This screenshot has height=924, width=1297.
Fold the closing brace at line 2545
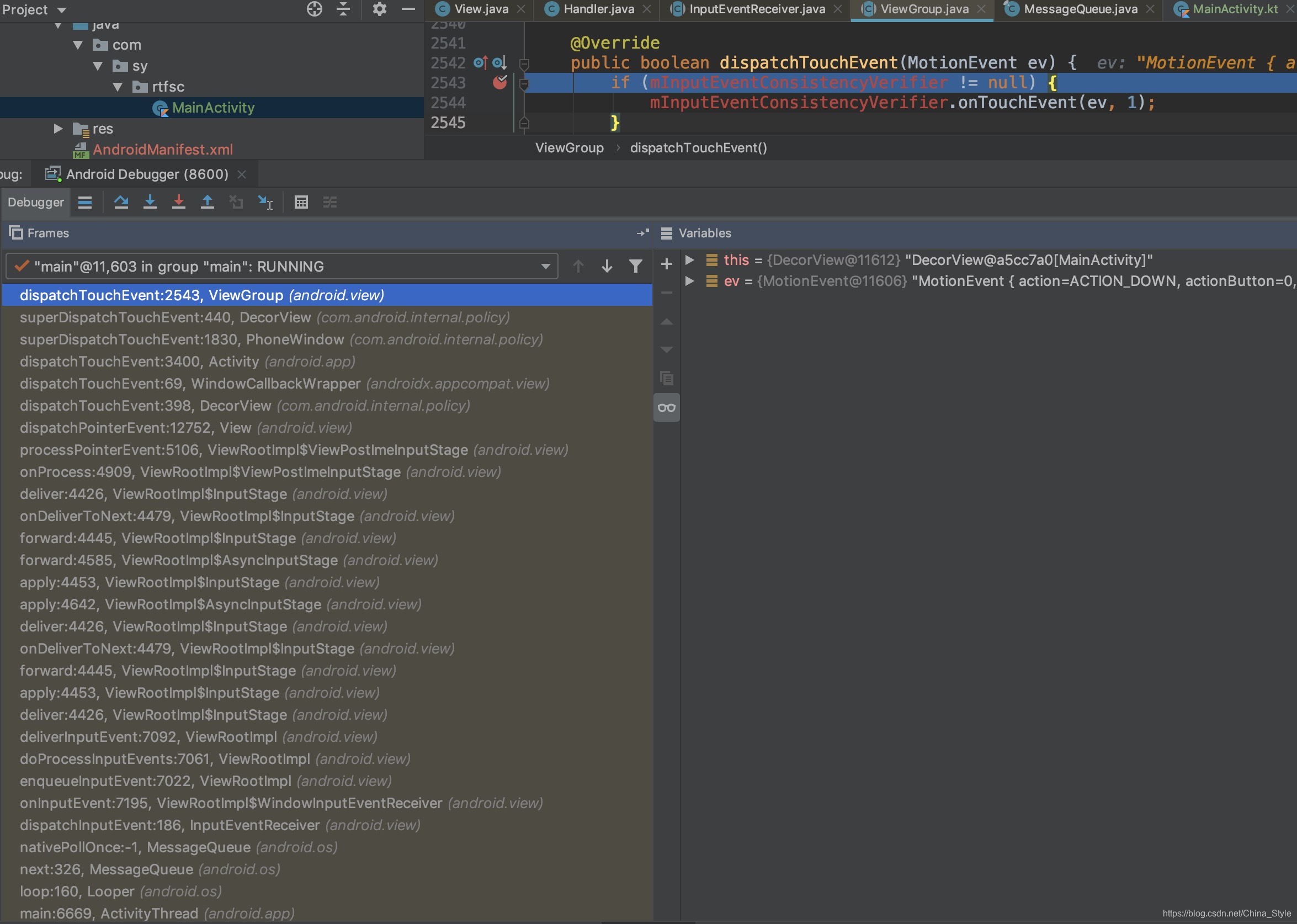(x=524, y=123)
